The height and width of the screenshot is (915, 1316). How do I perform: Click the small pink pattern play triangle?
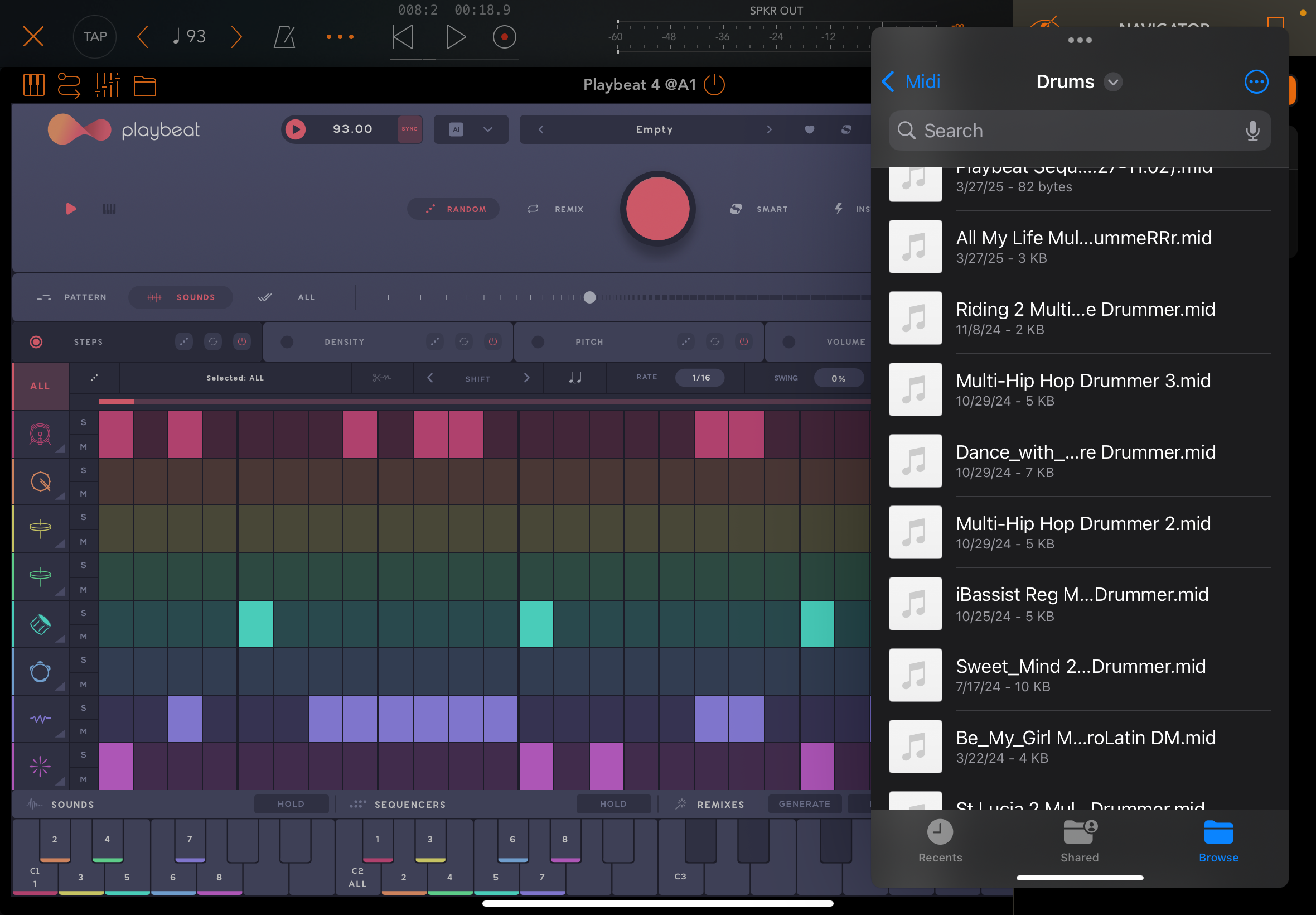click(x=71, y=208)
